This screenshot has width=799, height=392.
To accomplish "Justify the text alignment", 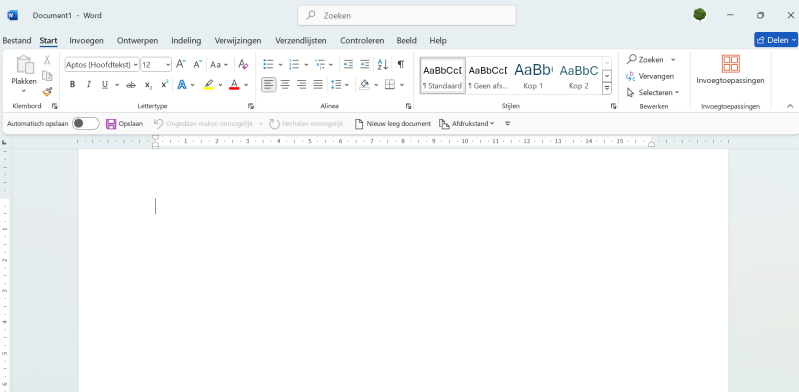I will click(x=318, y=85).
